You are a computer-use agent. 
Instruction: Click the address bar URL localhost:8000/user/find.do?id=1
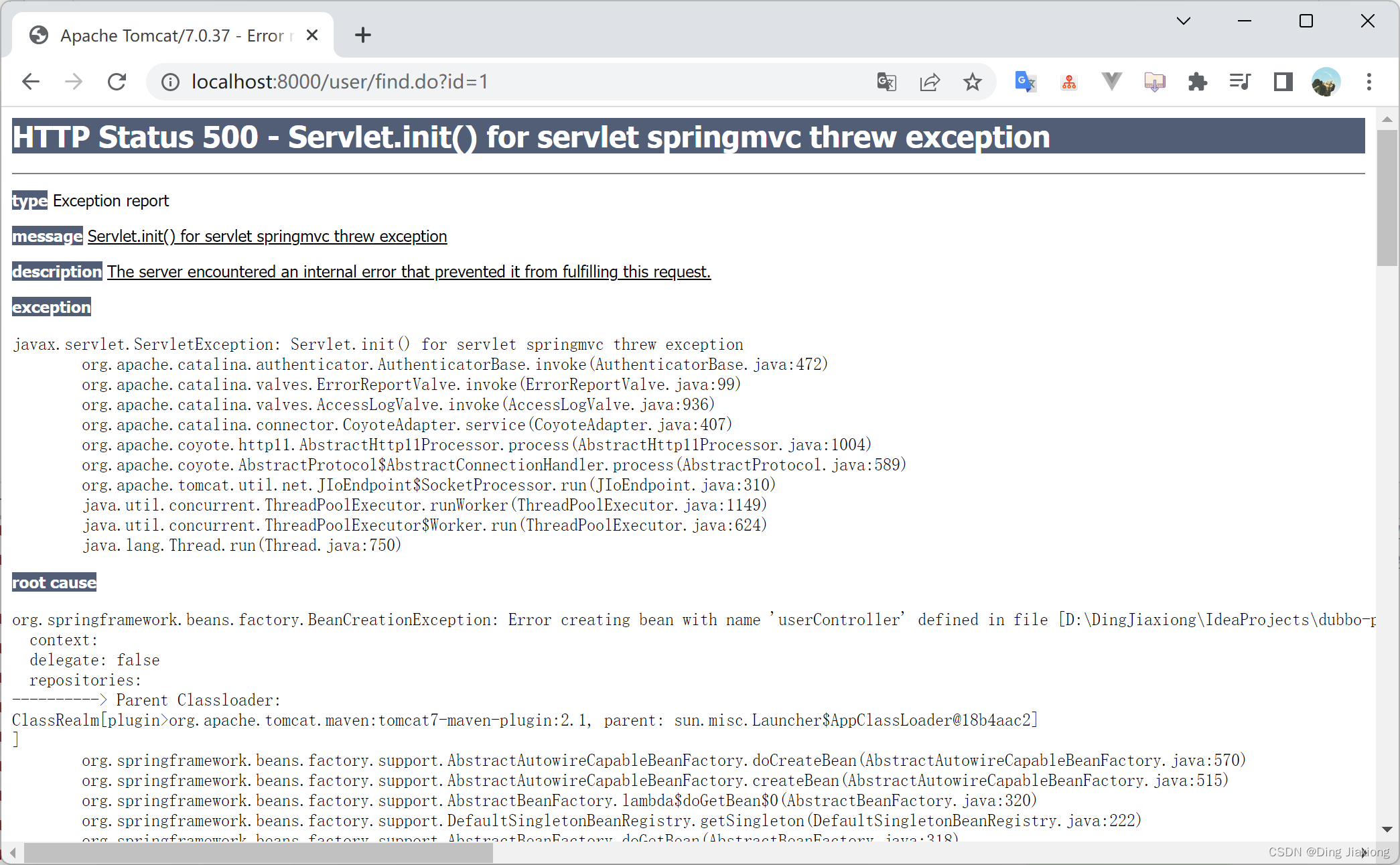pyautogui.click(x=340, y=82)
